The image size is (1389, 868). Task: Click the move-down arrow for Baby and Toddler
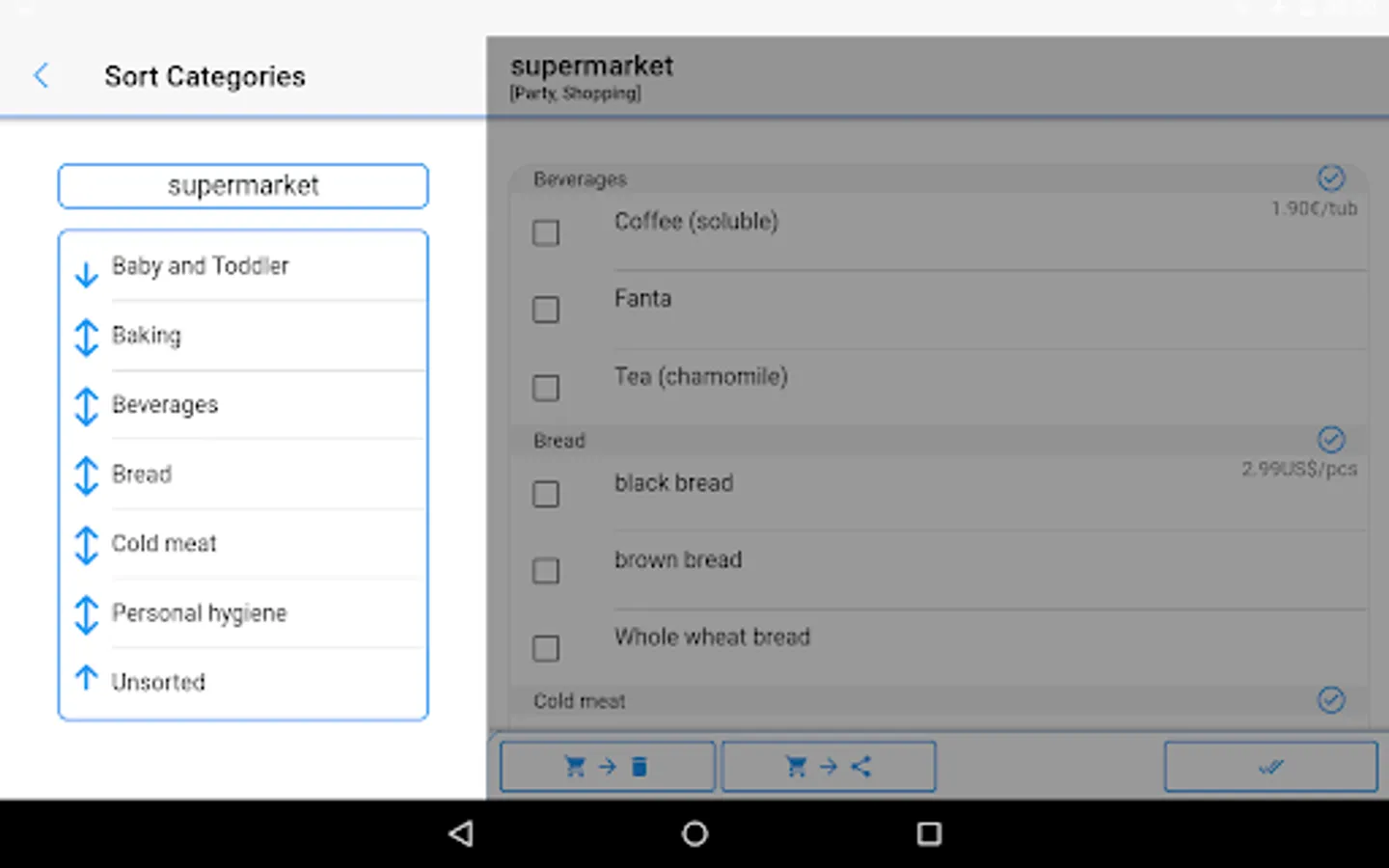(86, 275)
